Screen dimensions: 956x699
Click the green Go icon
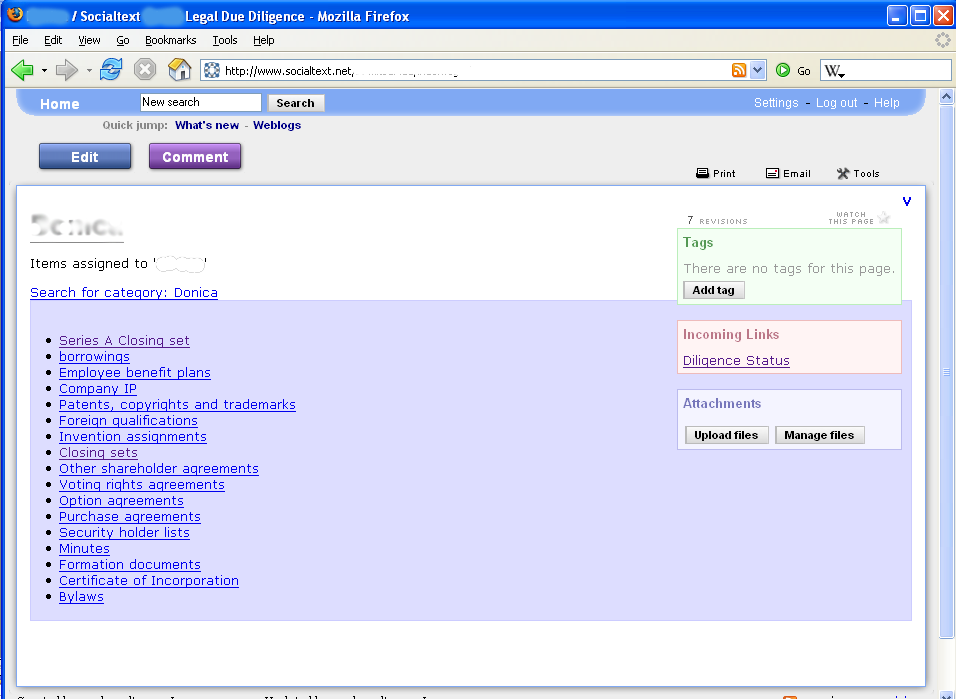click(783, 70)
